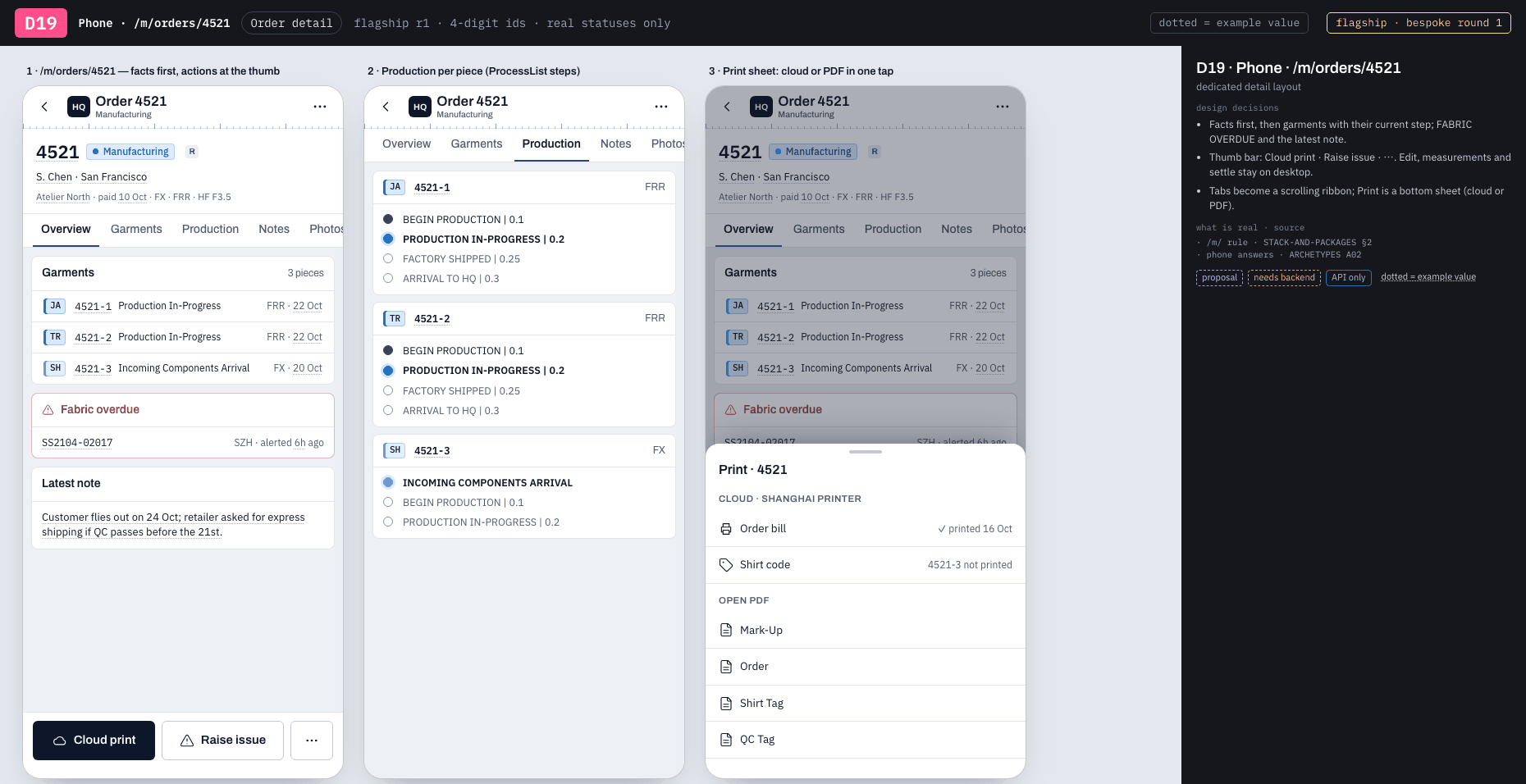Click the printer icon beside Order bill

click(x=726, y=529)
